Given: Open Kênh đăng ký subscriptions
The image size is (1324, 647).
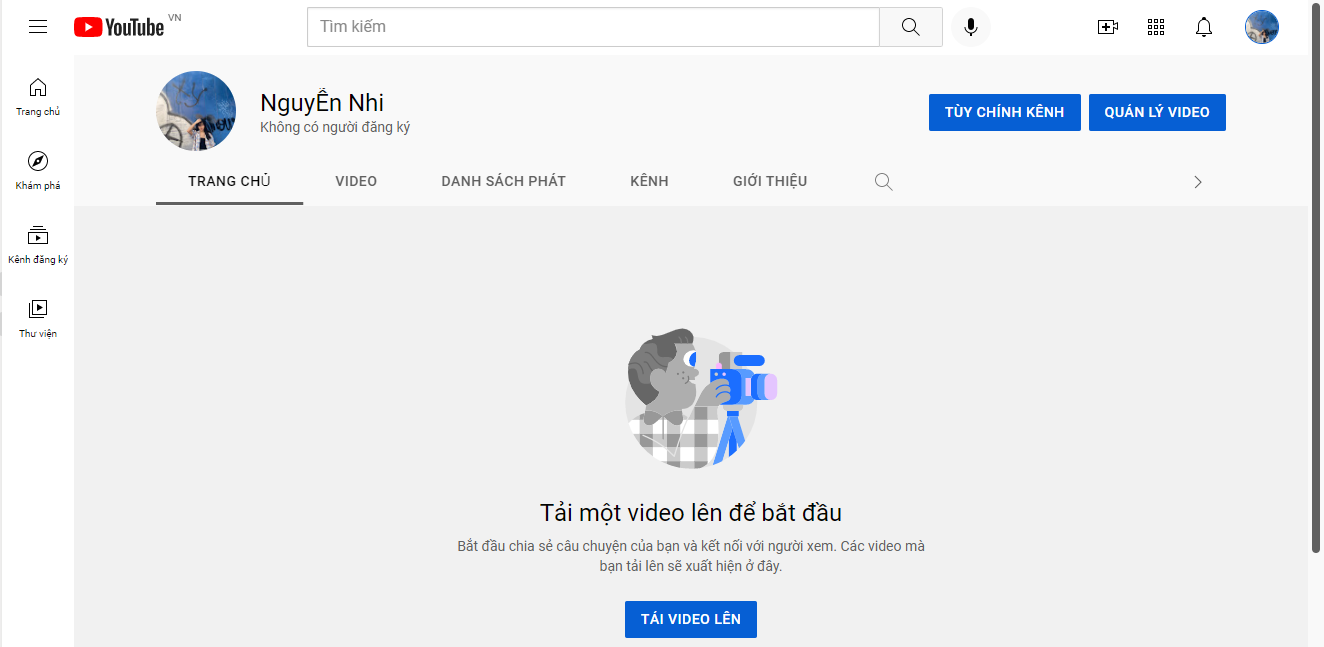Looking at the screenshot, I should (x=38, y=244).
